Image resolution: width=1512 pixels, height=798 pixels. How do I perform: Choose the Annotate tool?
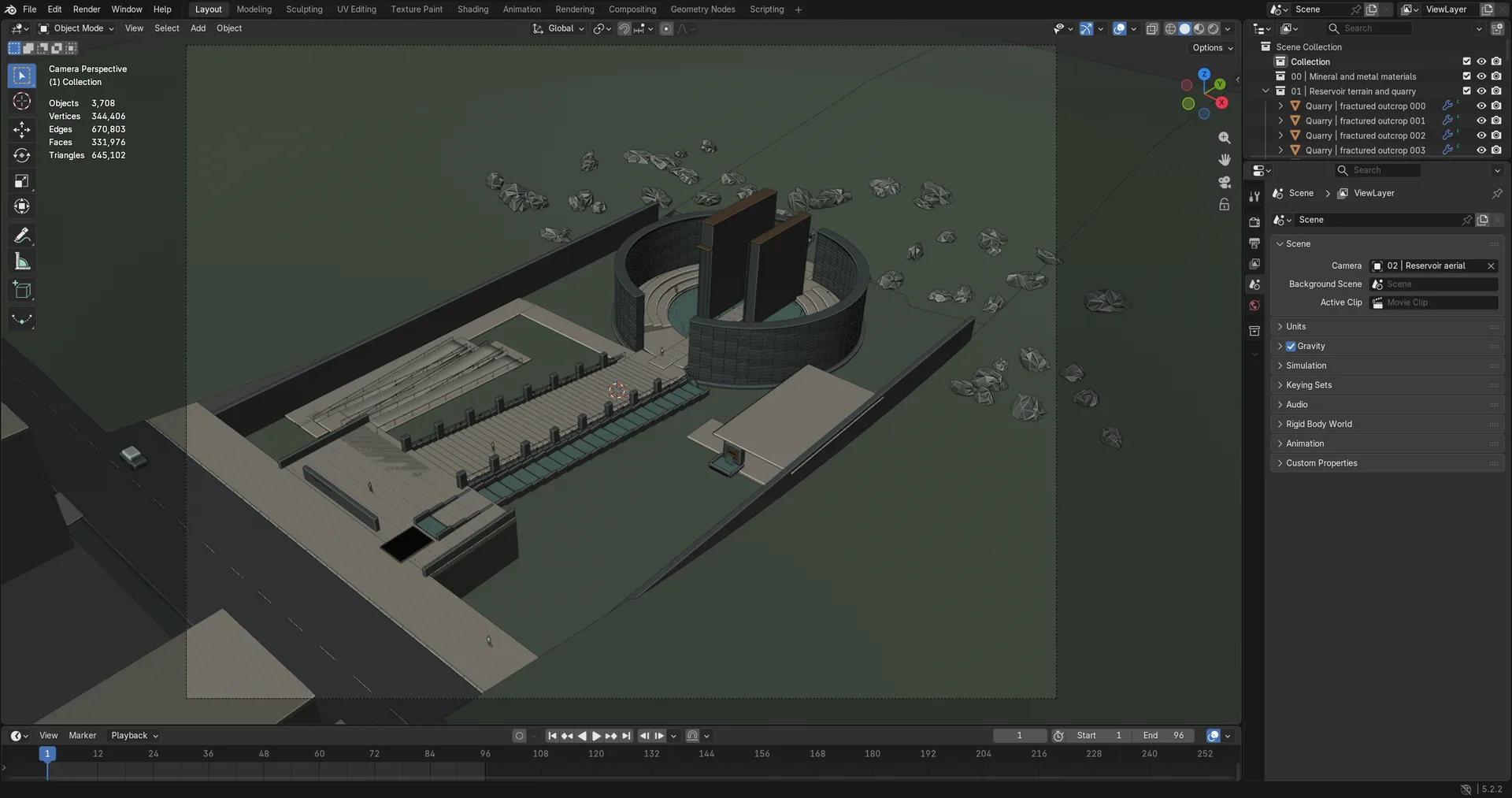[x=22, y=236]
